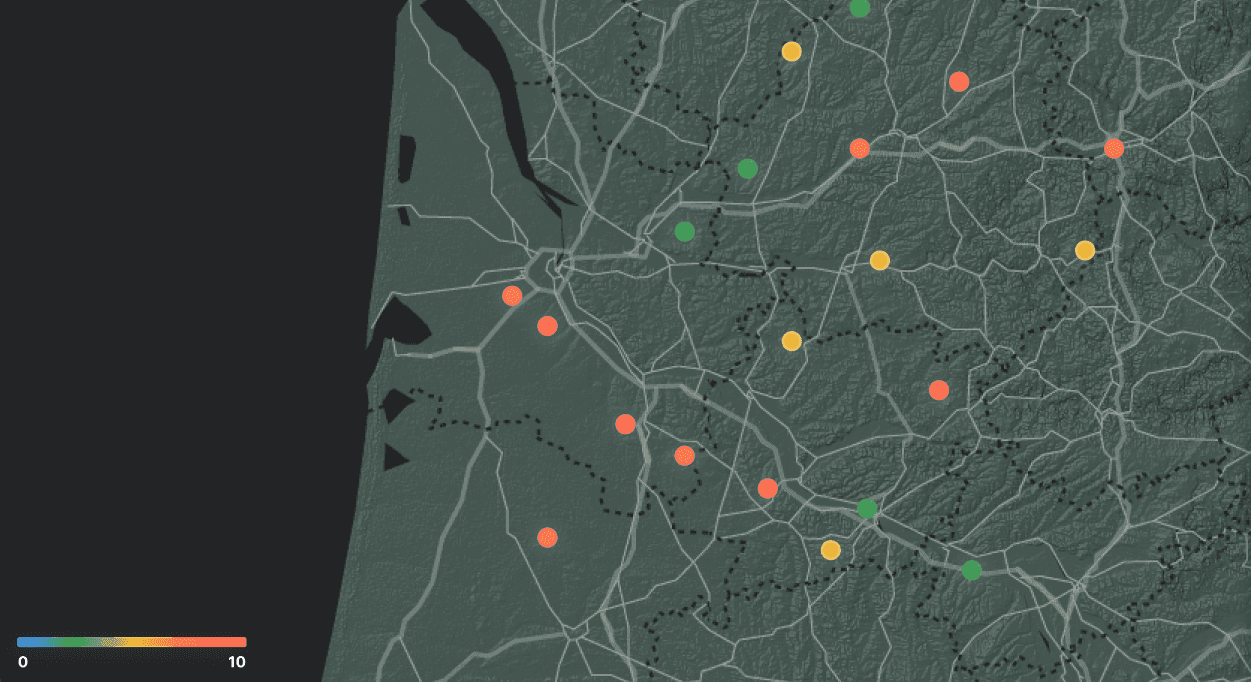This screenshot has height=682, width=1251.
Task: Select the red marker directly below the top-edge green marker
Action: tap(859, 149)
